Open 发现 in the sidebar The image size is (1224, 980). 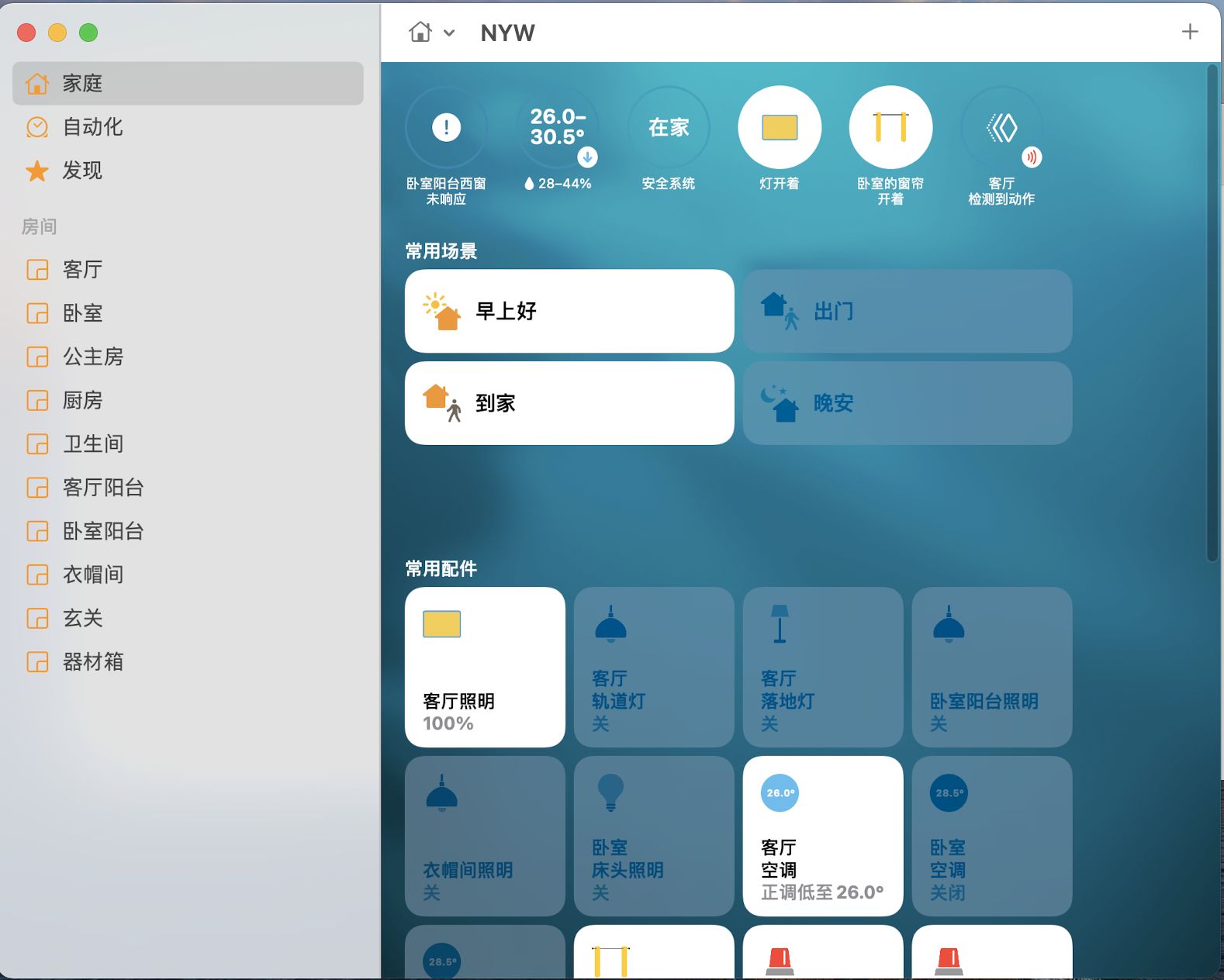(x=188, y=170)
